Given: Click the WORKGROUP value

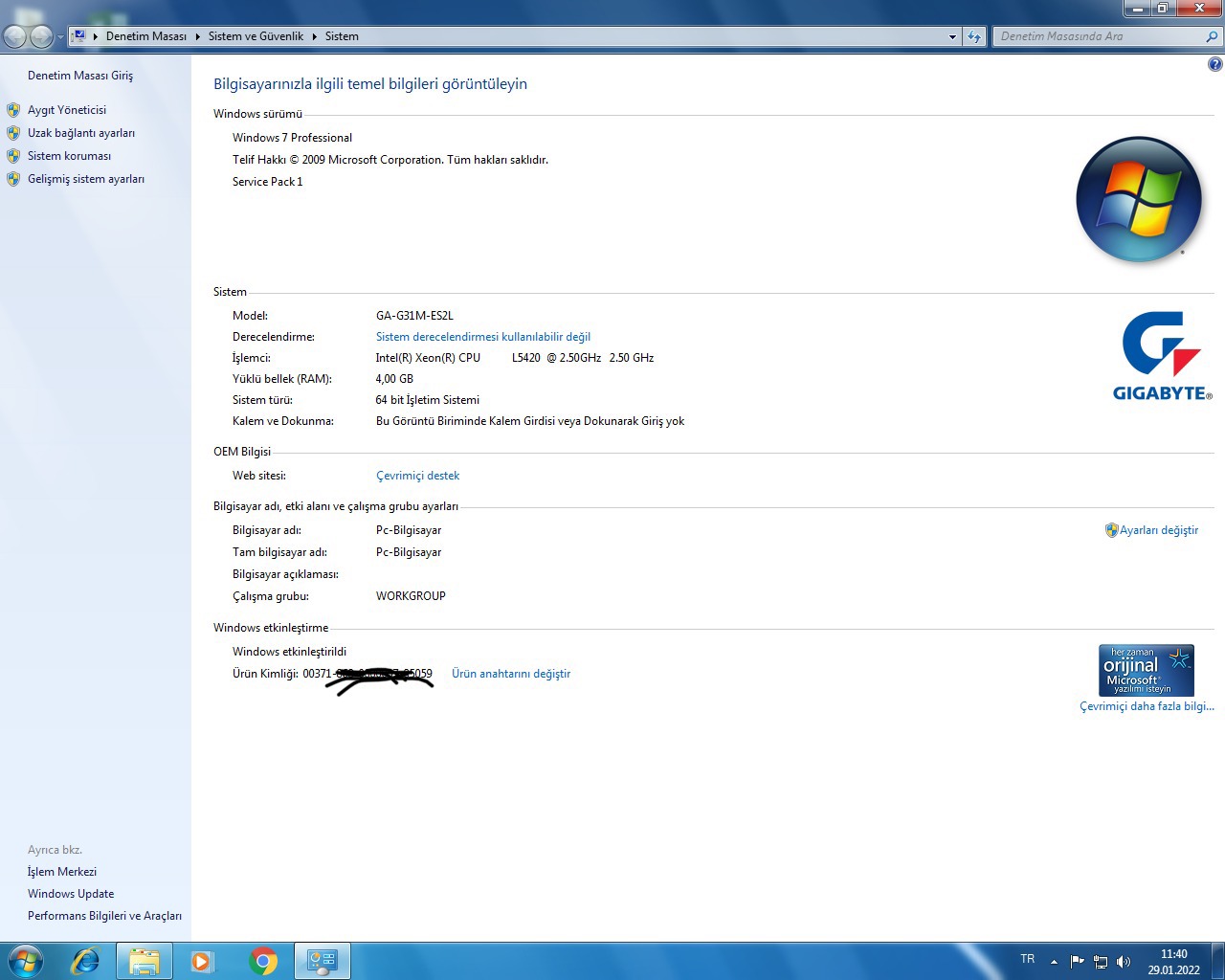Looking at the screenshot, I should [x=411, y=596].
